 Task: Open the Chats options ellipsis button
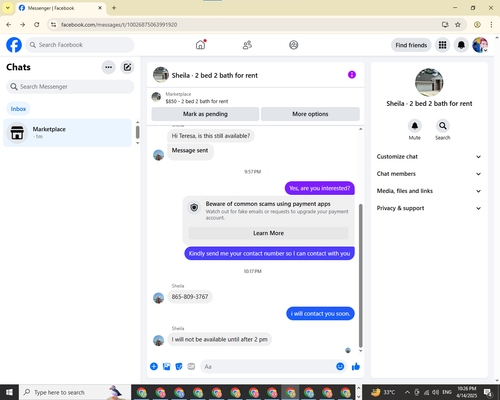108,67
